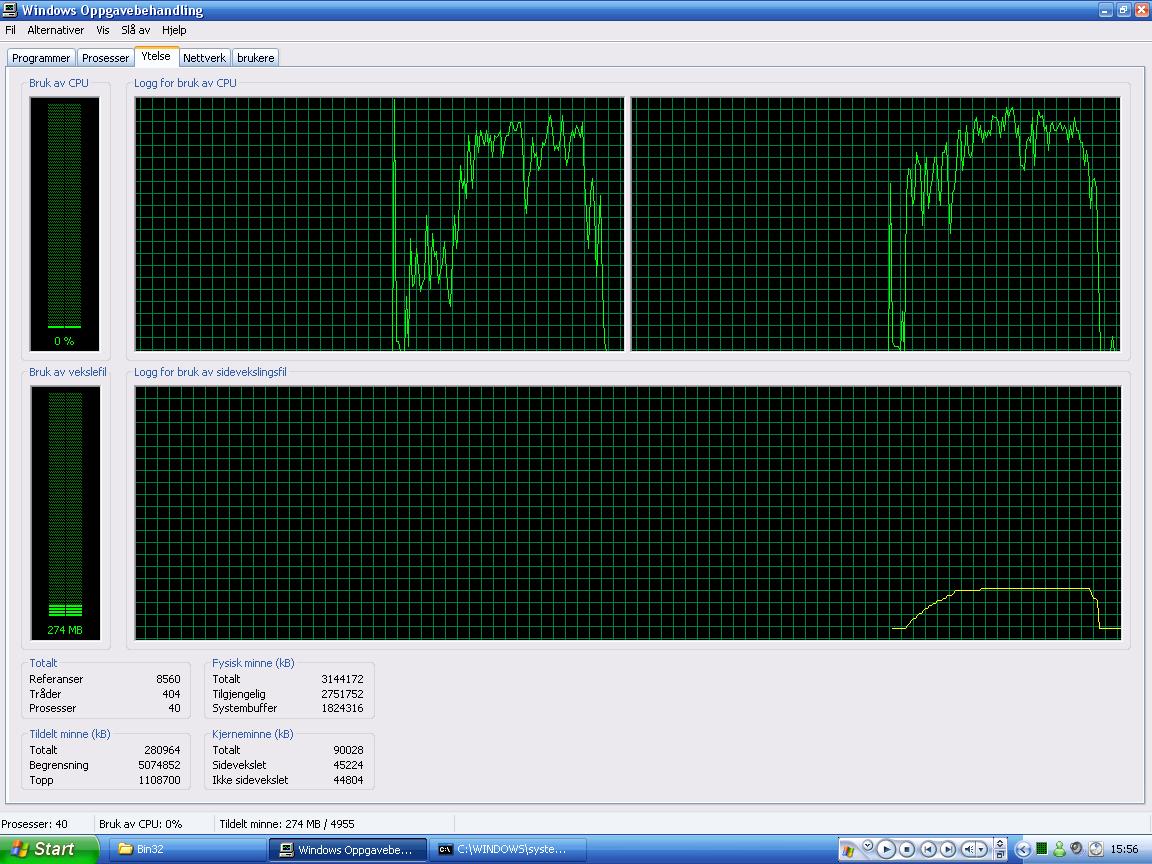Switch to the Nettverk tab
Screen dimensions: 1152x864
[x=204, y=58]
